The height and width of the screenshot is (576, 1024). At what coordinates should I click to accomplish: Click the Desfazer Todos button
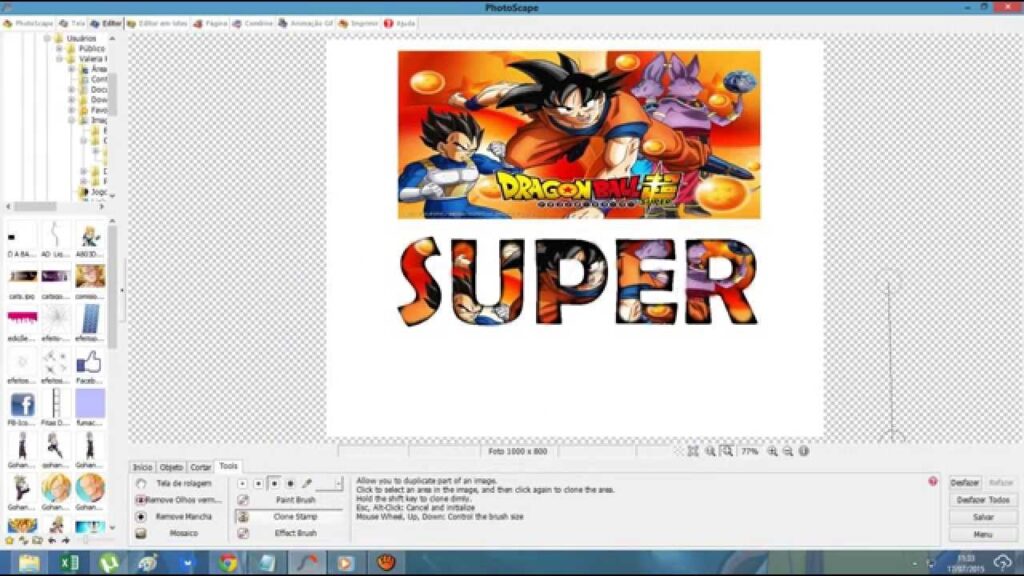pyautogui.click(x=983, y=500)
